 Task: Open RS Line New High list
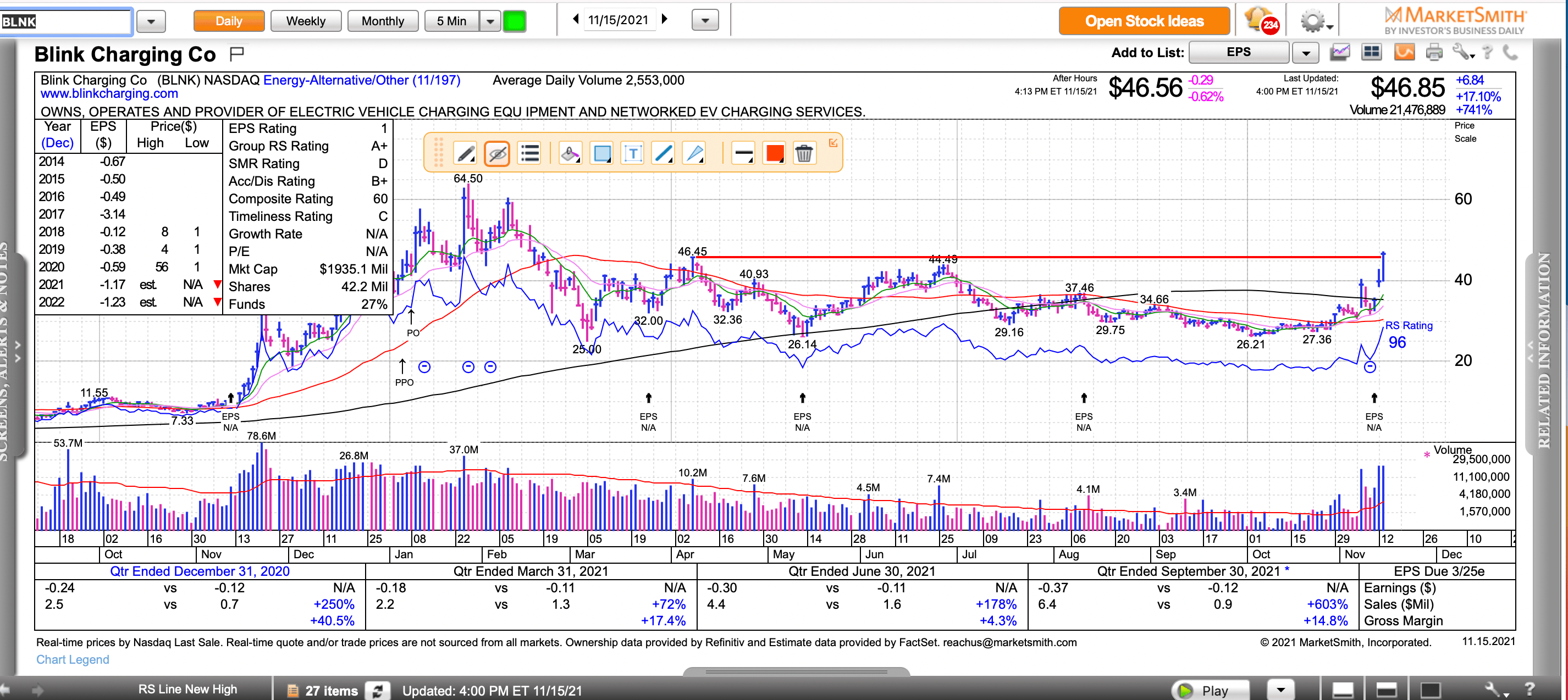click(x=187, y=689)
